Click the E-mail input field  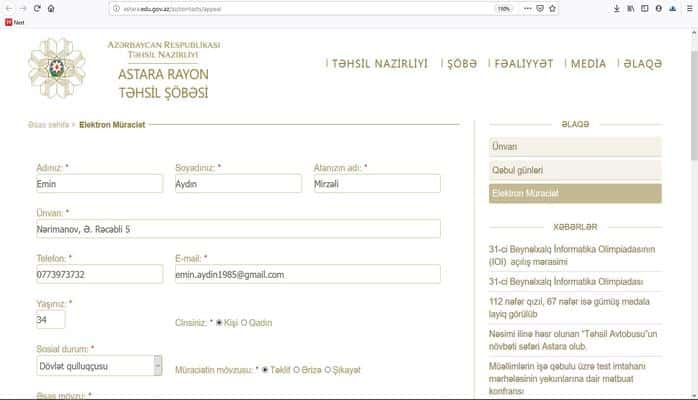pos(306,274)
